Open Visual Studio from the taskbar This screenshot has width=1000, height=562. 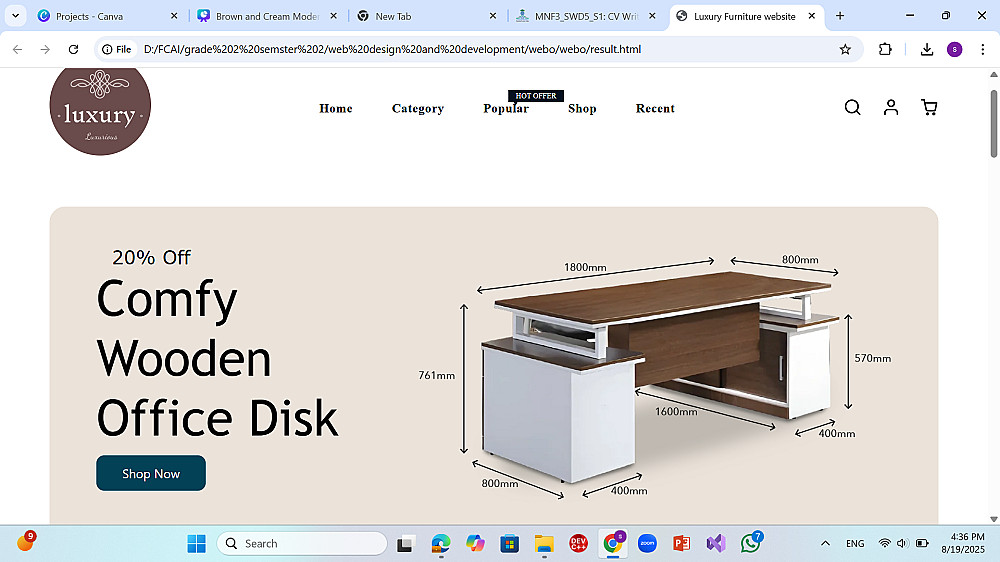716,544
